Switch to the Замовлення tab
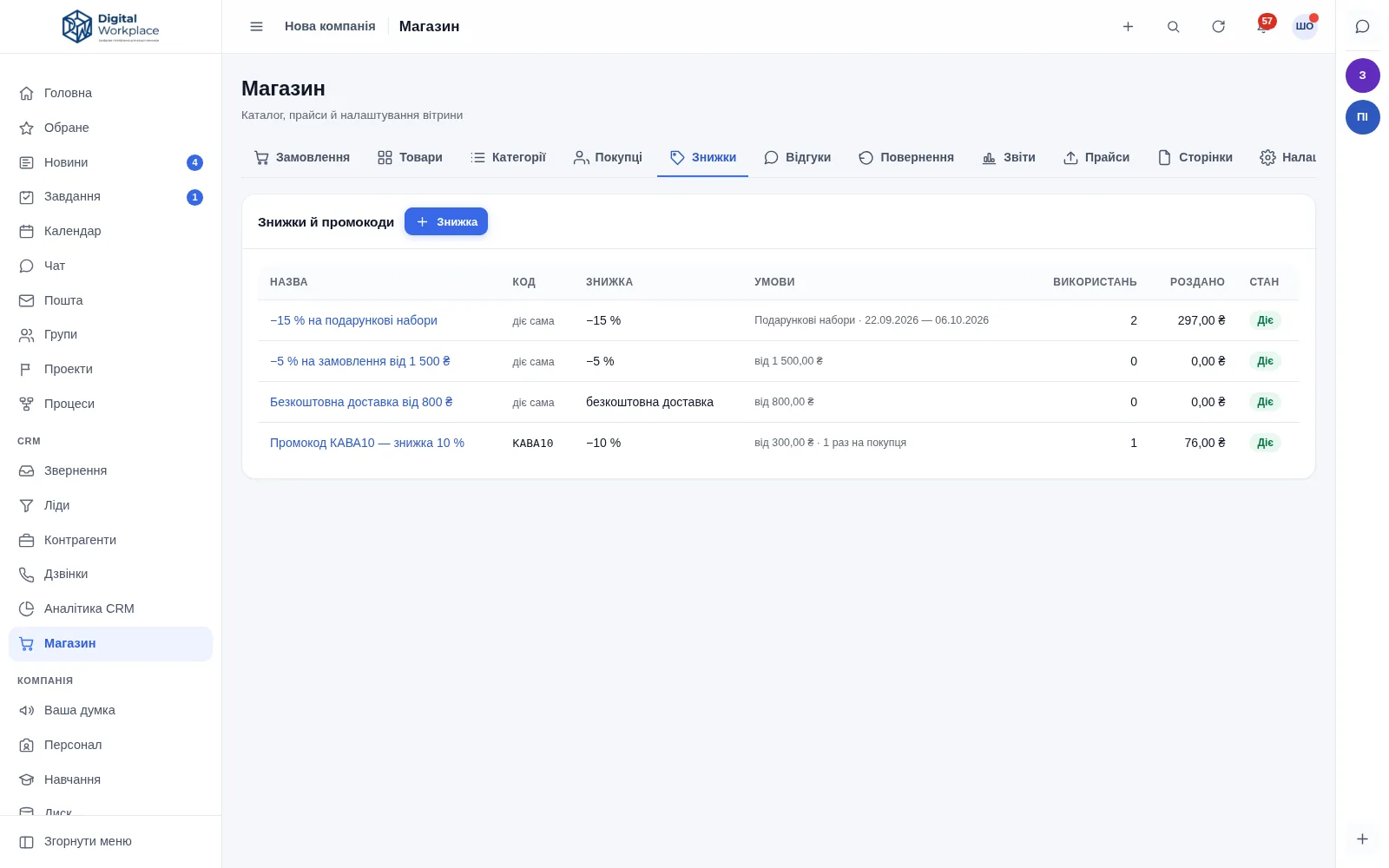 point(301,157)
